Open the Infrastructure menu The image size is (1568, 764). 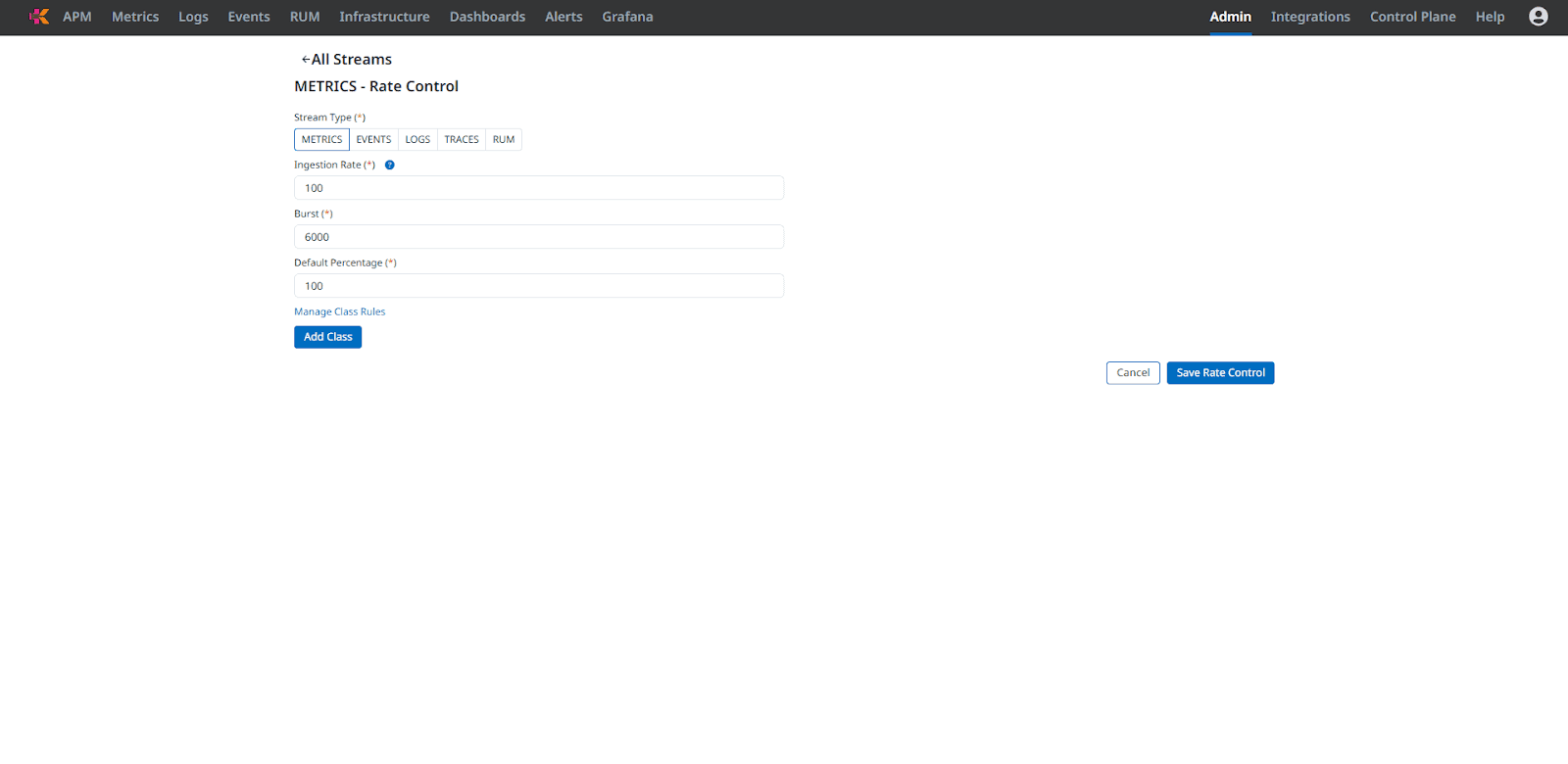pyautogui.click(x=384, y=17)
